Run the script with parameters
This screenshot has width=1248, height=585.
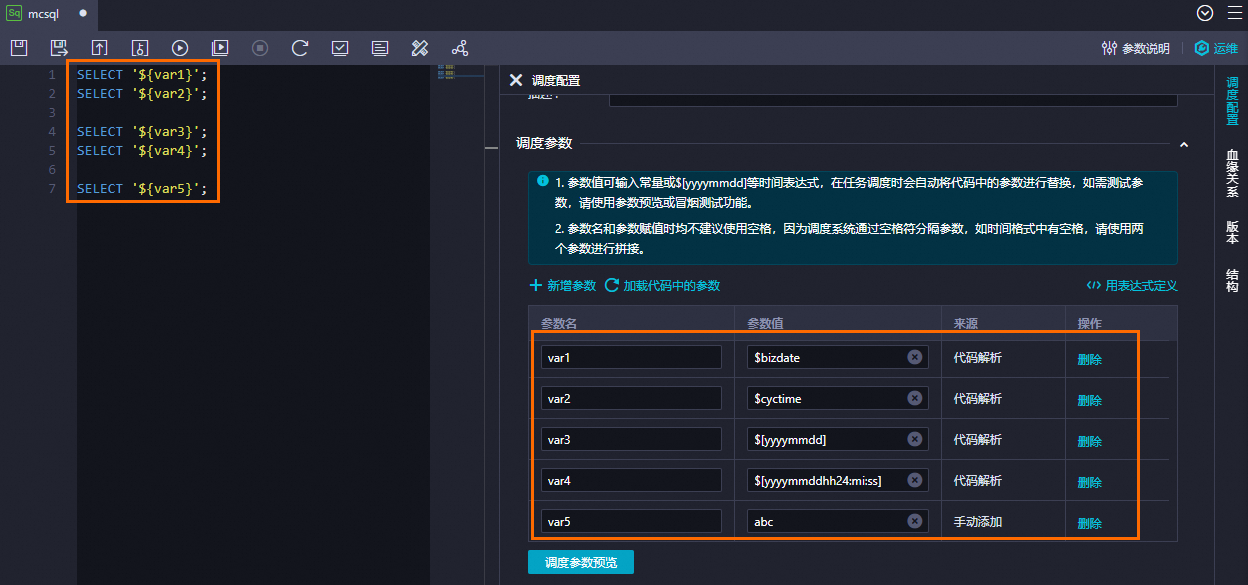pyautogui.click(x=220, y=47)
